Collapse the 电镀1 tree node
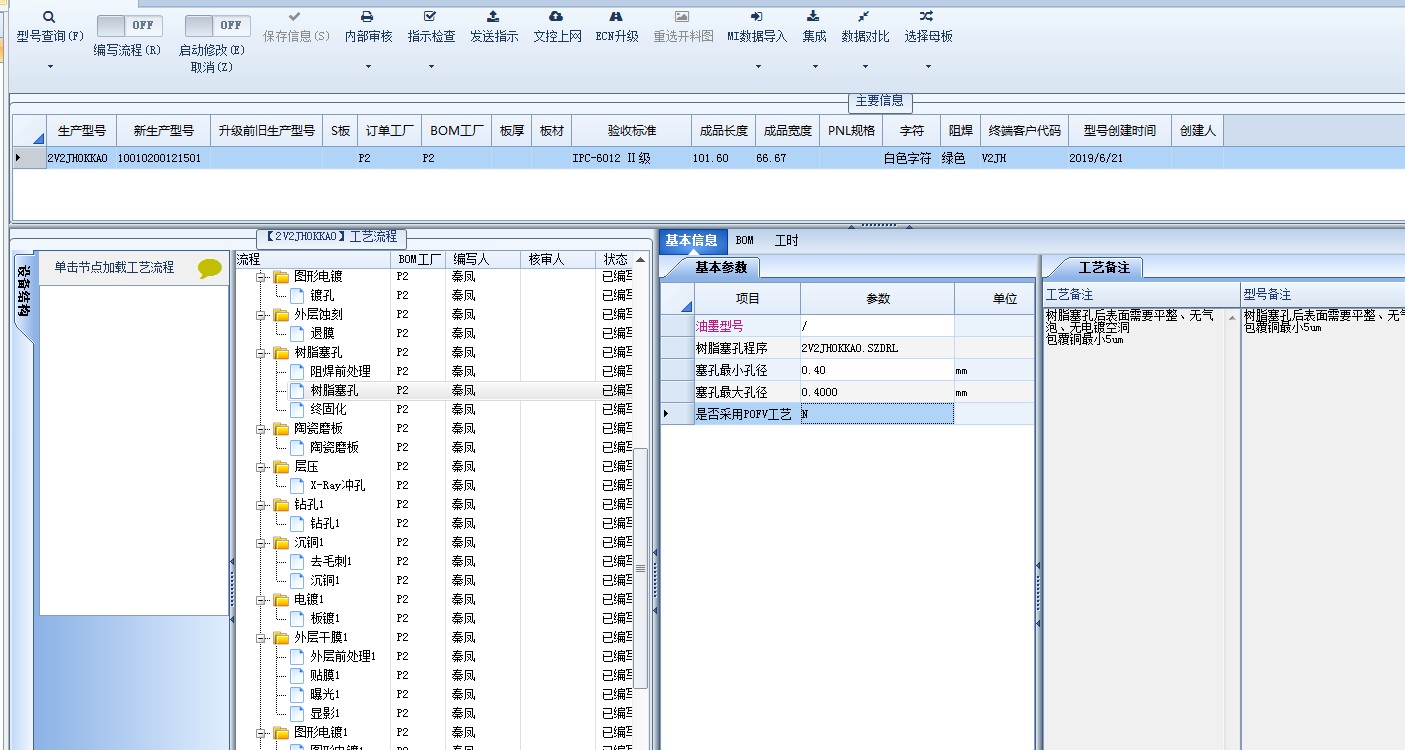 tap(261, 600)
